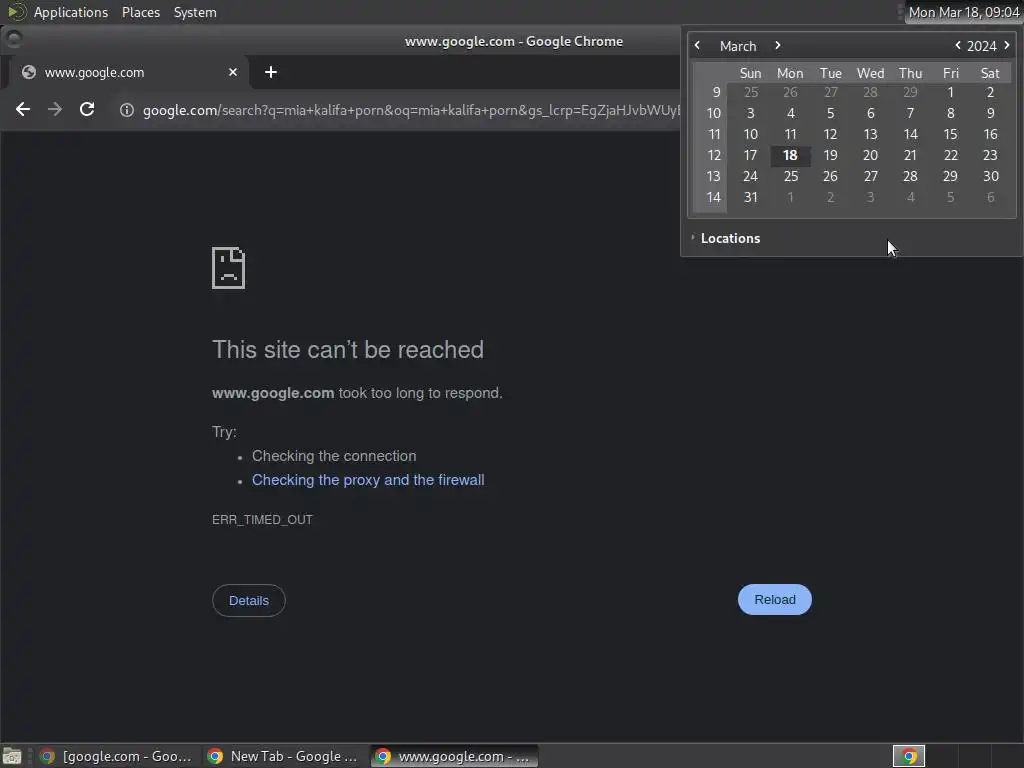
Task: Click week number 12 in calendar
Action: coord(714,155)
